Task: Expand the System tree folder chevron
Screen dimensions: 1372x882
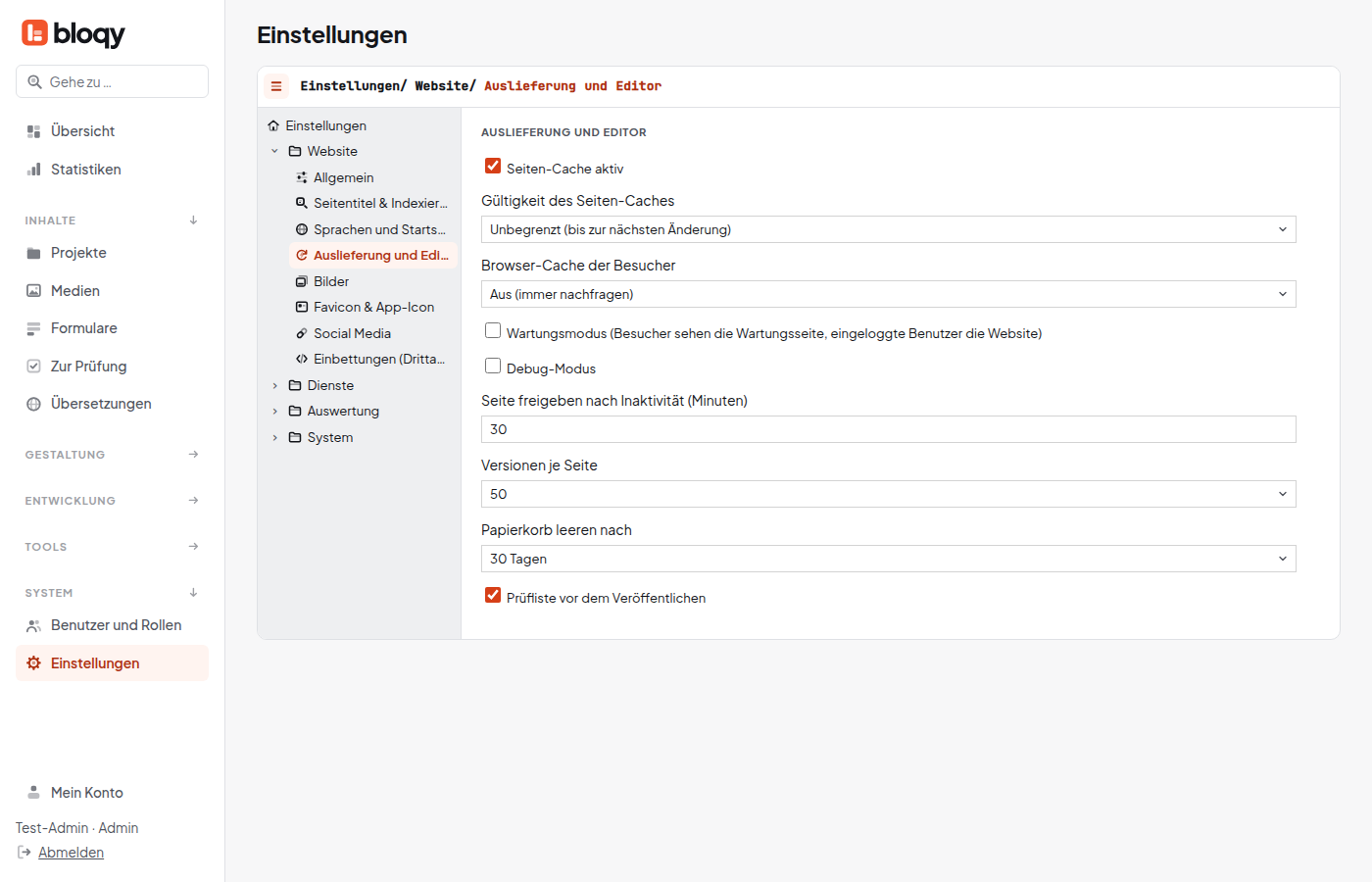Action: click(x=274, y=438)
